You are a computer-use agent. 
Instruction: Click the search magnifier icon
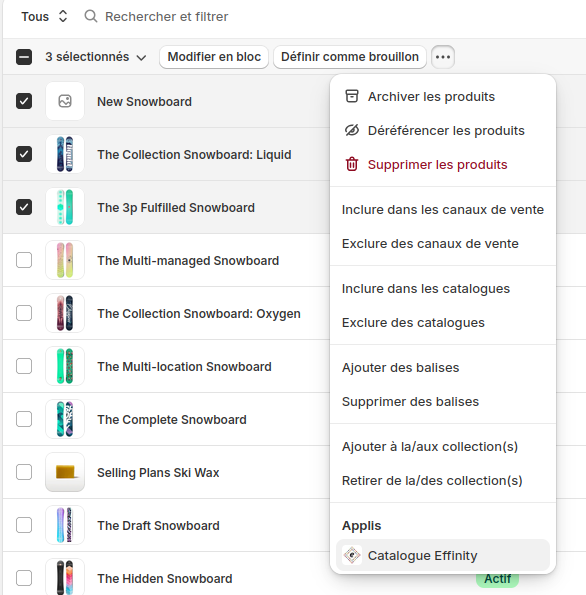91,16
